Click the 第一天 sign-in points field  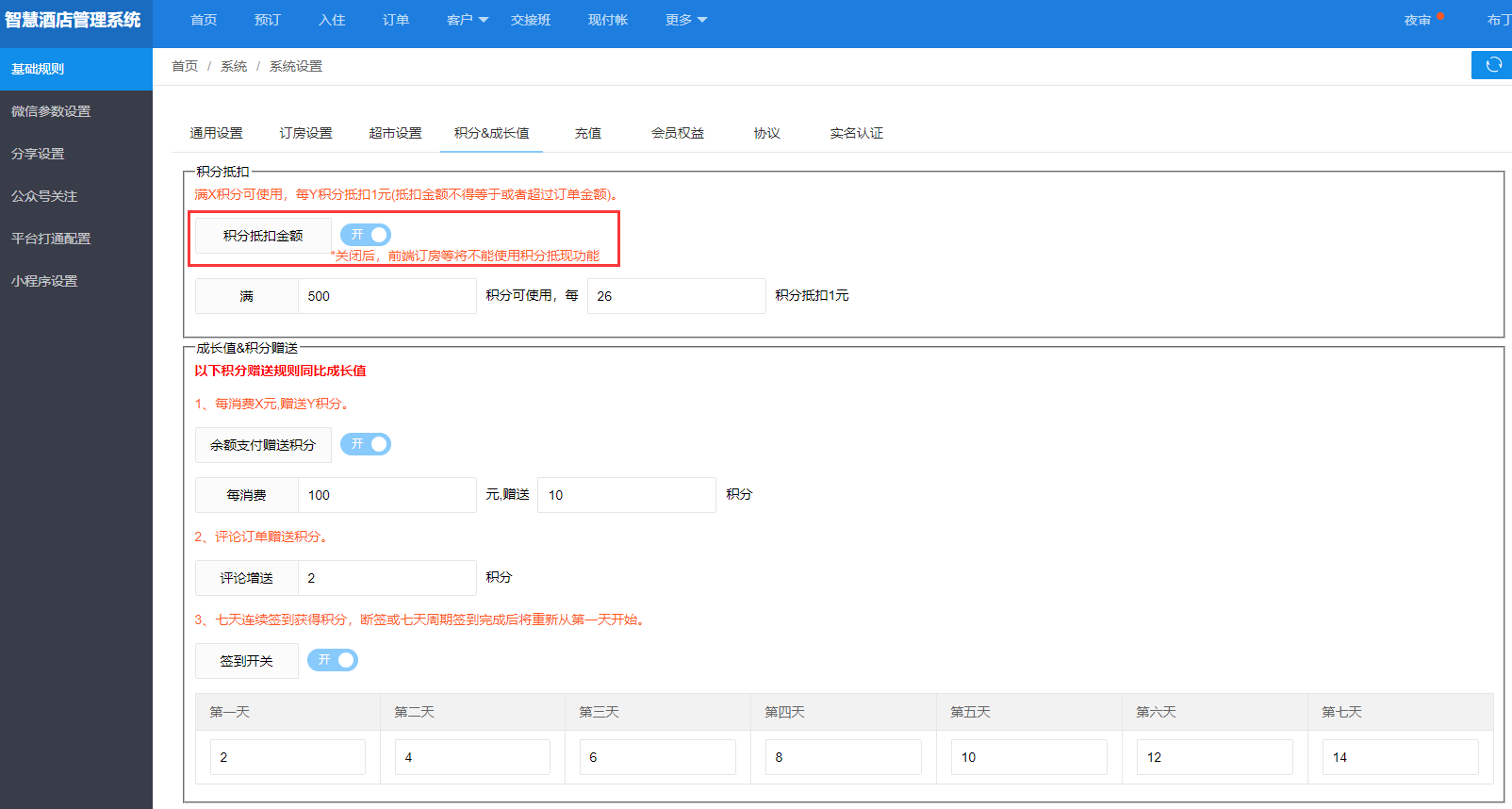pos(288,757)
